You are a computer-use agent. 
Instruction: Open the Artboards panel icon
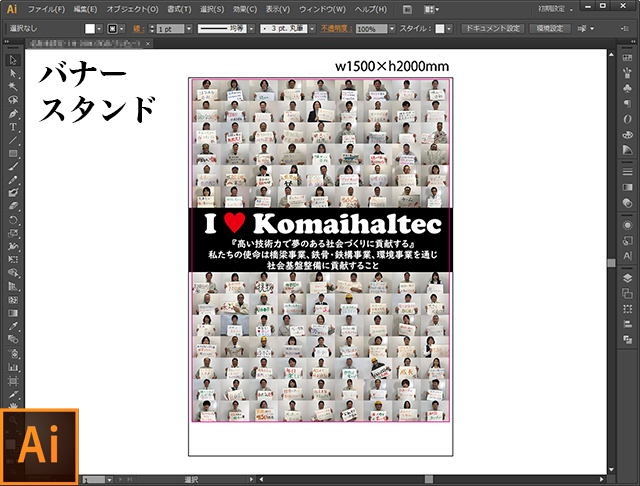point(627,293)
